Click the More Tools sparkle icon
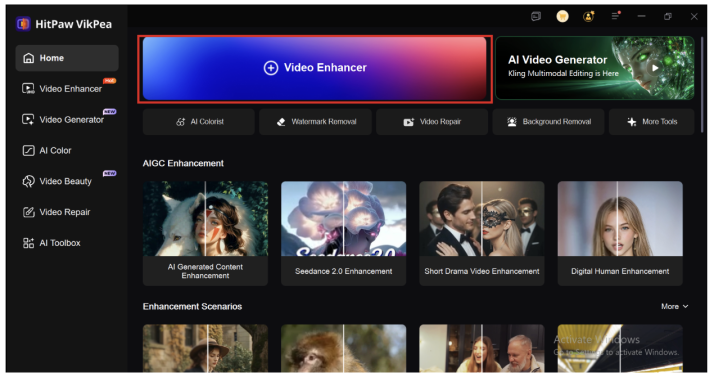The width and height of the screenshot is (714, 377). pyautogui.click(x=632, y=122)
